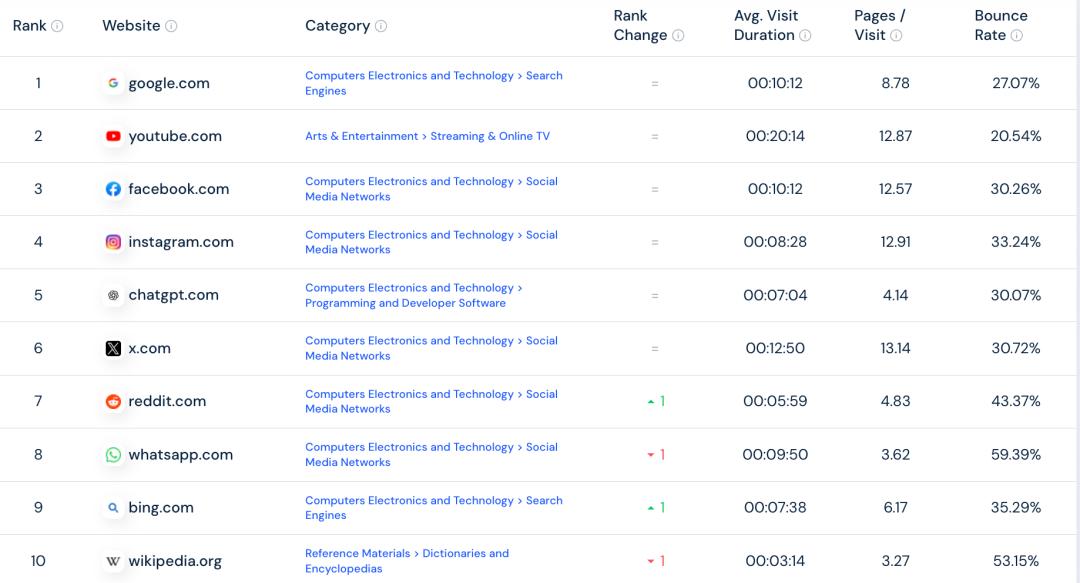Image resolution: width=1080 pixels, height=583 pixels.
Task: Click the ChatGPT favicon icon
Action: tap(114, 295)
